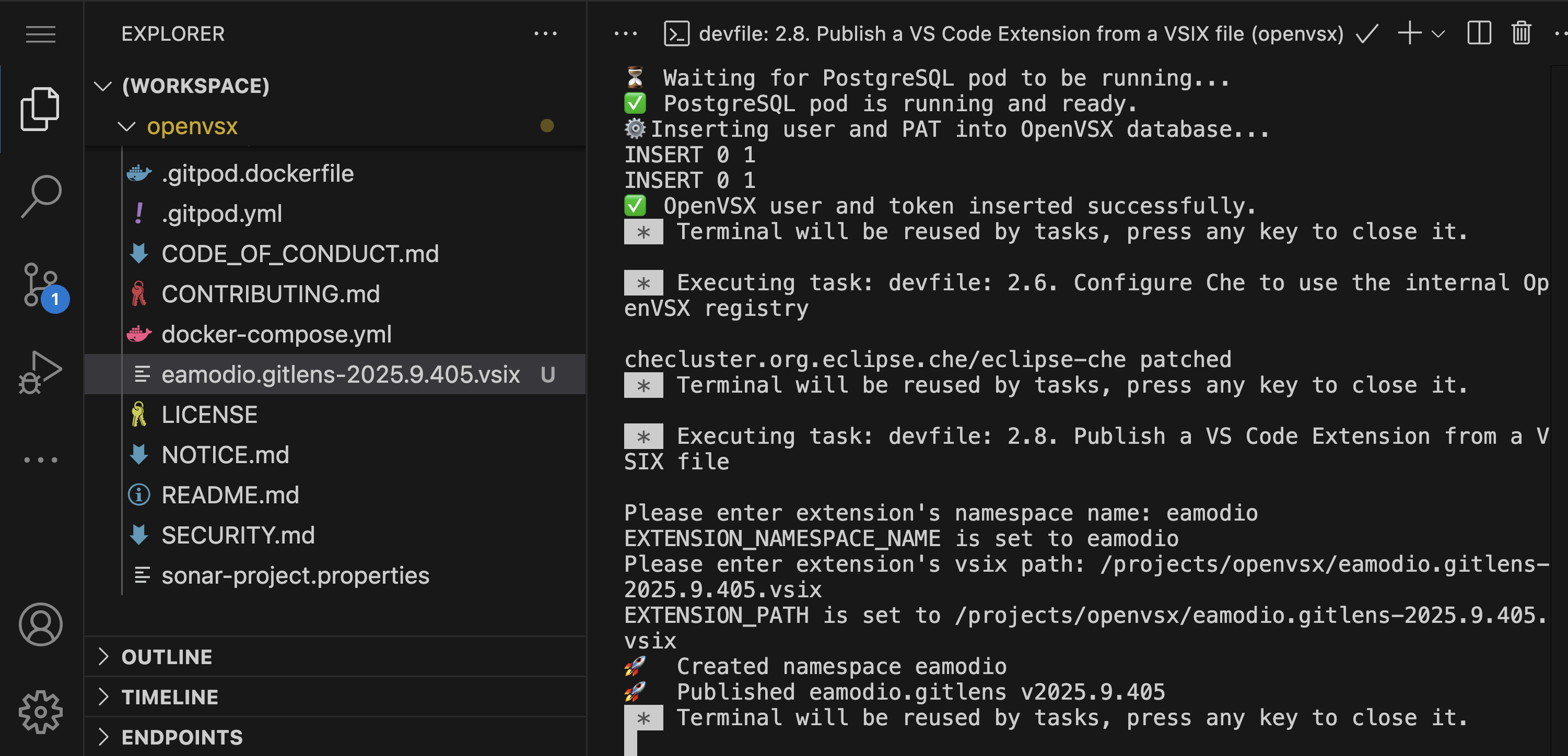1568x756 pixels.
Task: Click the openvsx modified dot indicator
Action: click(547, 126)
